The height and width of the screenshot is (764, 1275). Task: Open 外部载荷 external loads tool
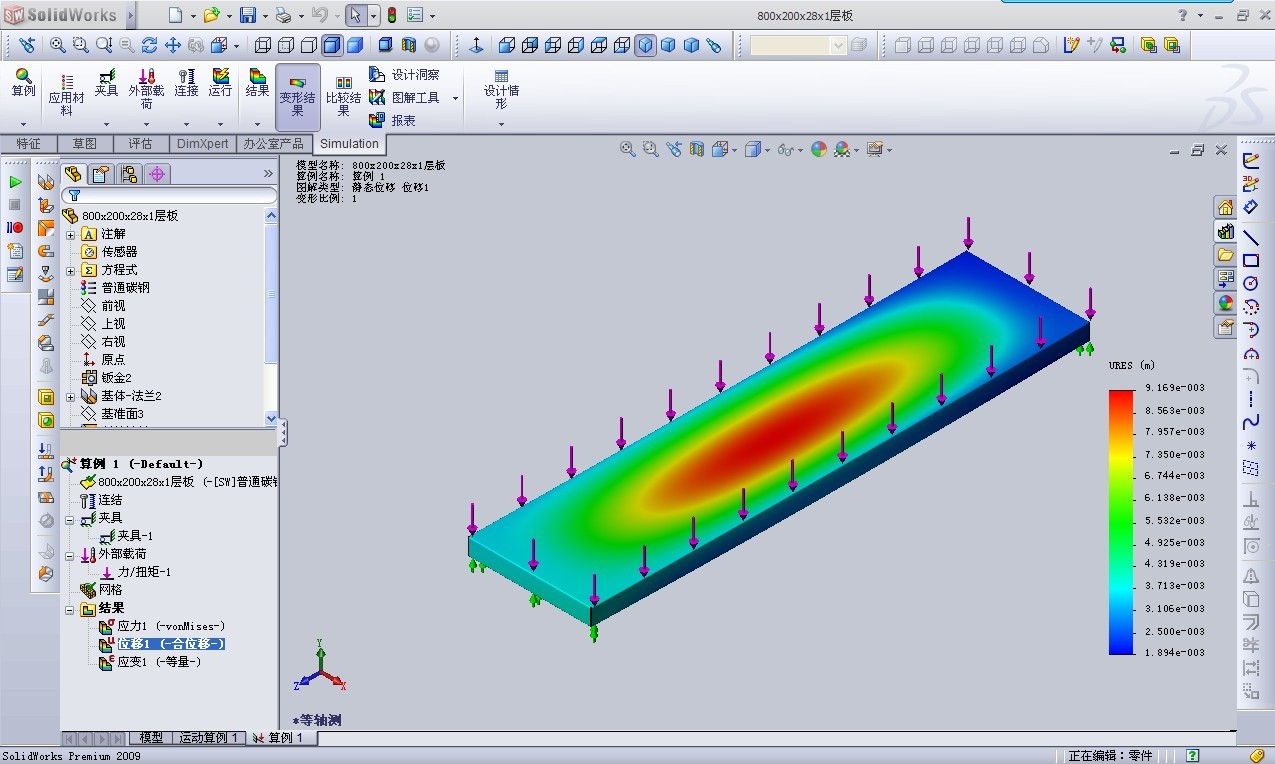click(x=146, y=89)
